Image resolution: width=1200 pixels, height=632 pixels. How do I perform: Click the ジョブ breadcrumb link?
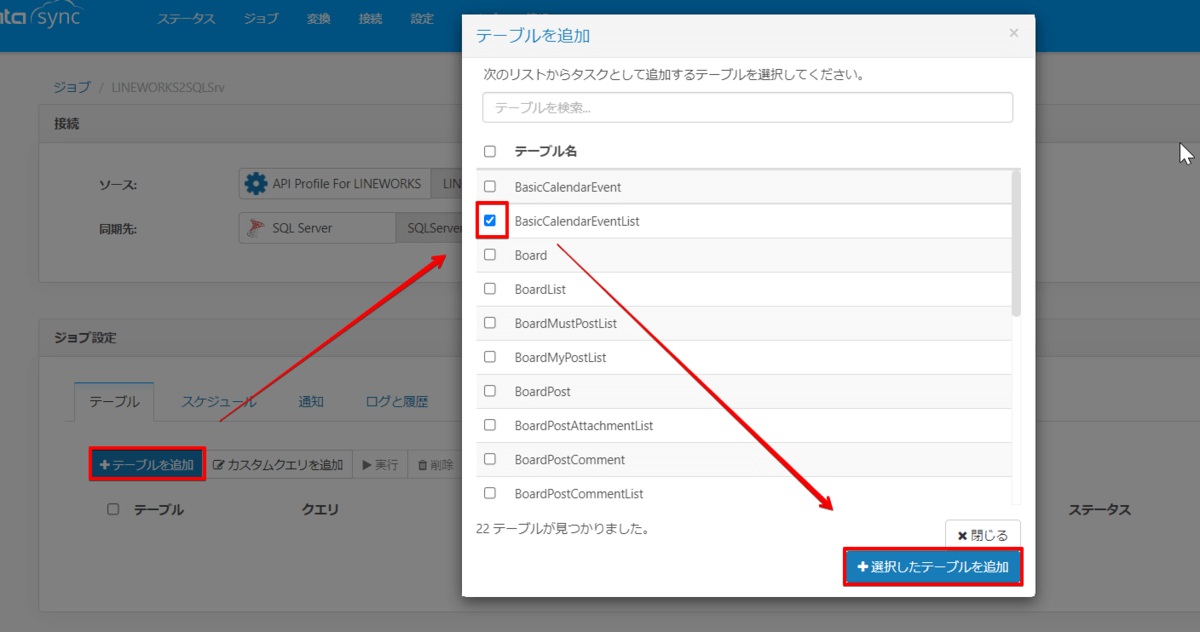click(x=71, y=87)
